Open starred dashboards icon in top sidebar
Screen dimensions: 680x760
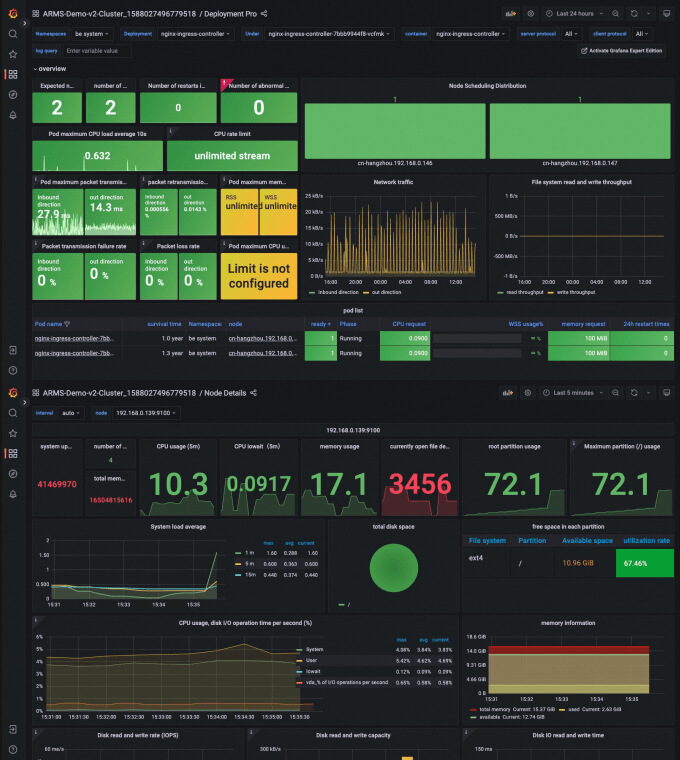pos(13,54)
